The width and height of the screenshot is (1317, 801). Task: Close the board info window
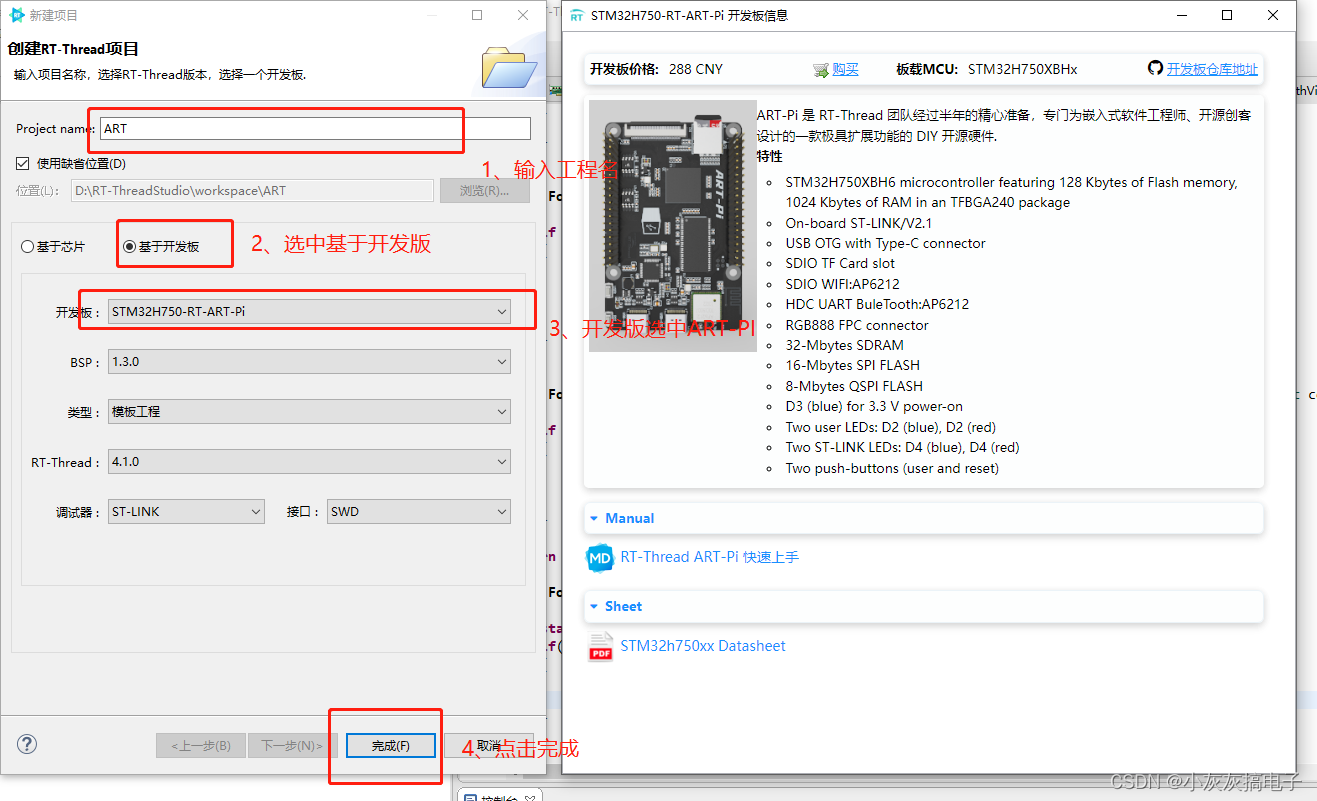(1272, 15)
